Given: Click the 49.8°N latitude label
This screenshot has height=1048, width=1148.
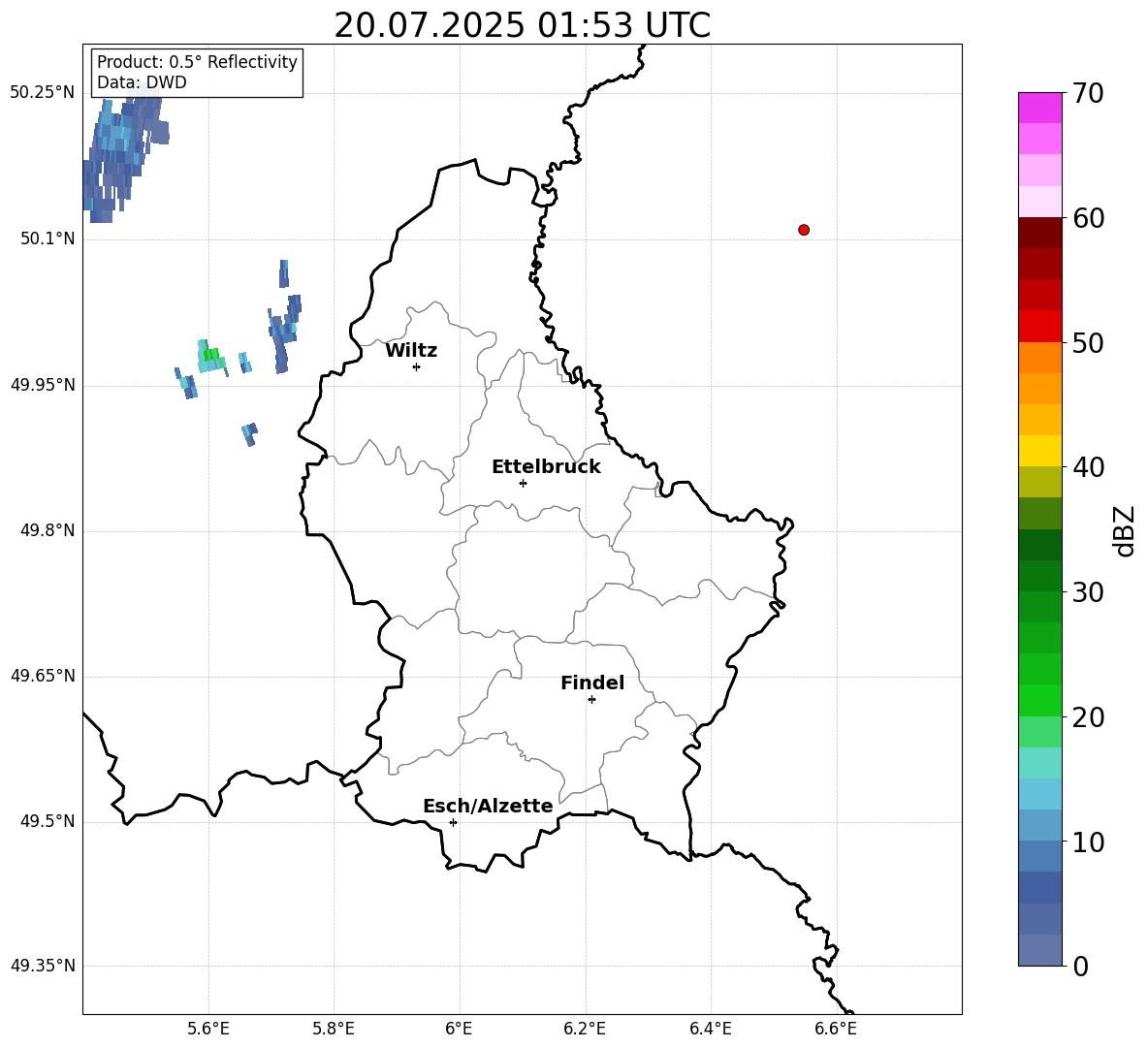Looking at the screenshot, I should (48, 530).
